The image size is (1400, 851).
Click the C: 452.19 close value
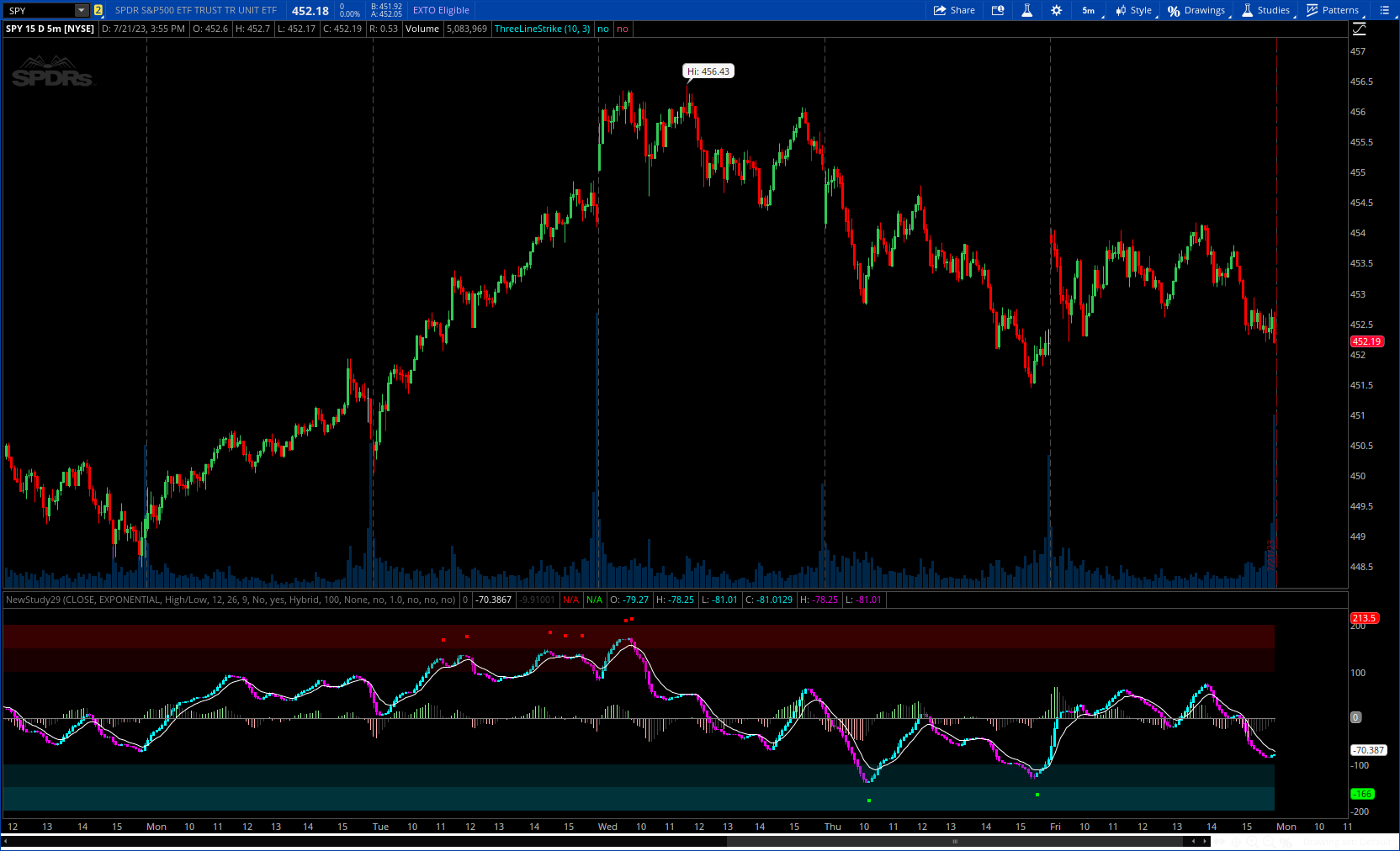(x=342, y=29)
